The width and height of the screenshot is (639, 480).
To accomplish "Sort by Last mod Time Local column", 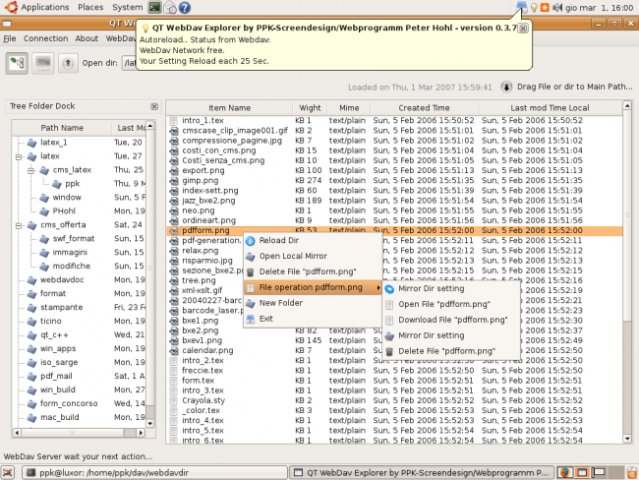I will click(x=550, y=108).
